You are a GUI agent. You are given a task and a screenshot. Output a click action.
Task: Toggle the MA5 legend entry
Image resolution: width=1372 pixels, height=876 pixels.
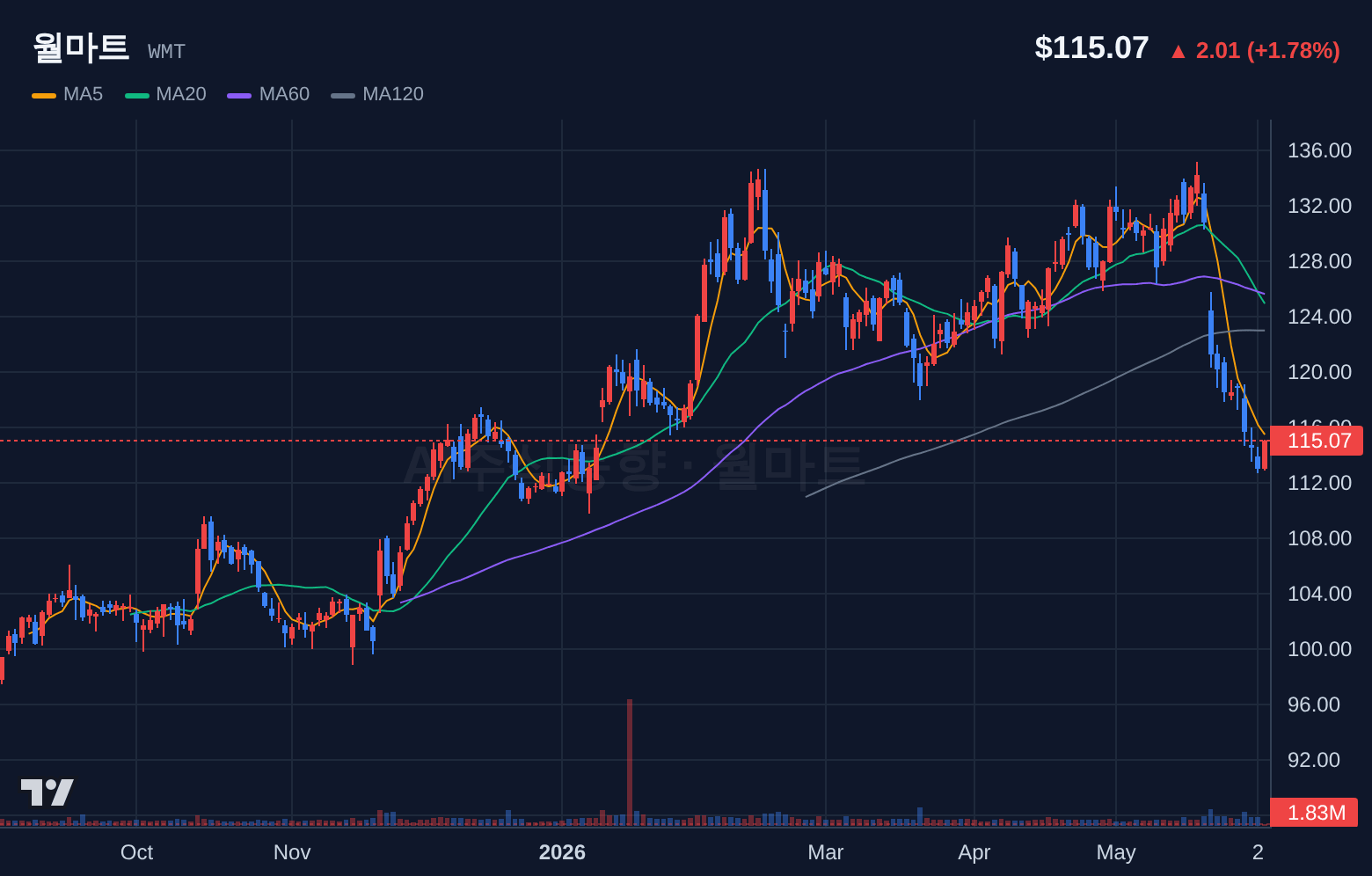click(68, 94)
